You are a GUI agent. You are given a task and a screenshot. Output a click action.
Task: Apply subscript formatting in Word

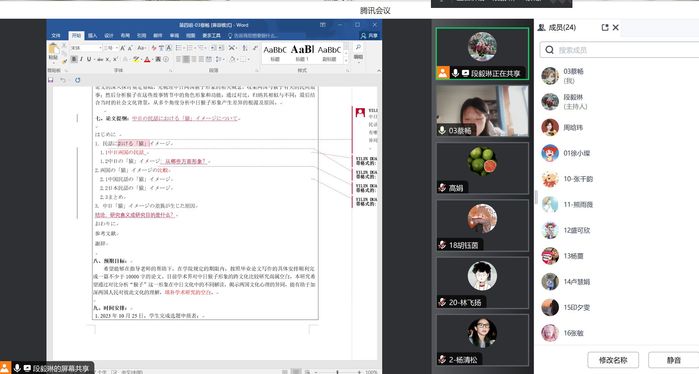(x=107, y=59)
